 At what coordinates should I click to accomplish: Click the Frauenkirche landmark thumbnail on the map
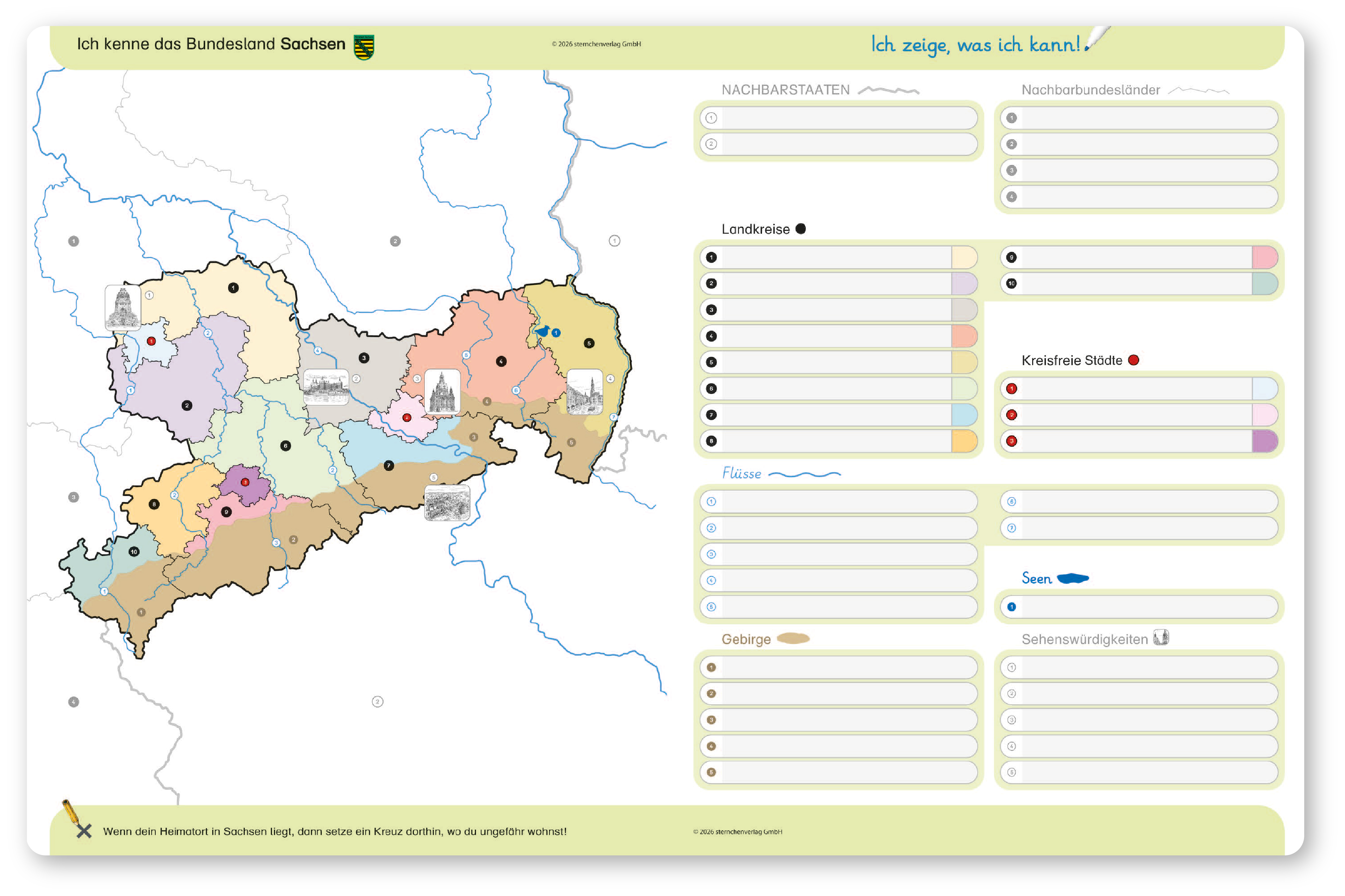(442, 392)
